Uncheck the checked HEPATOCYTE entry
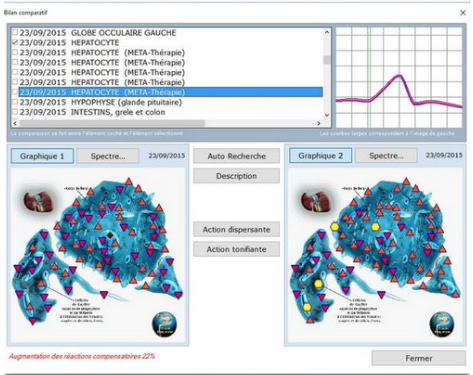The image size is (473, 375). coord(15,43)
